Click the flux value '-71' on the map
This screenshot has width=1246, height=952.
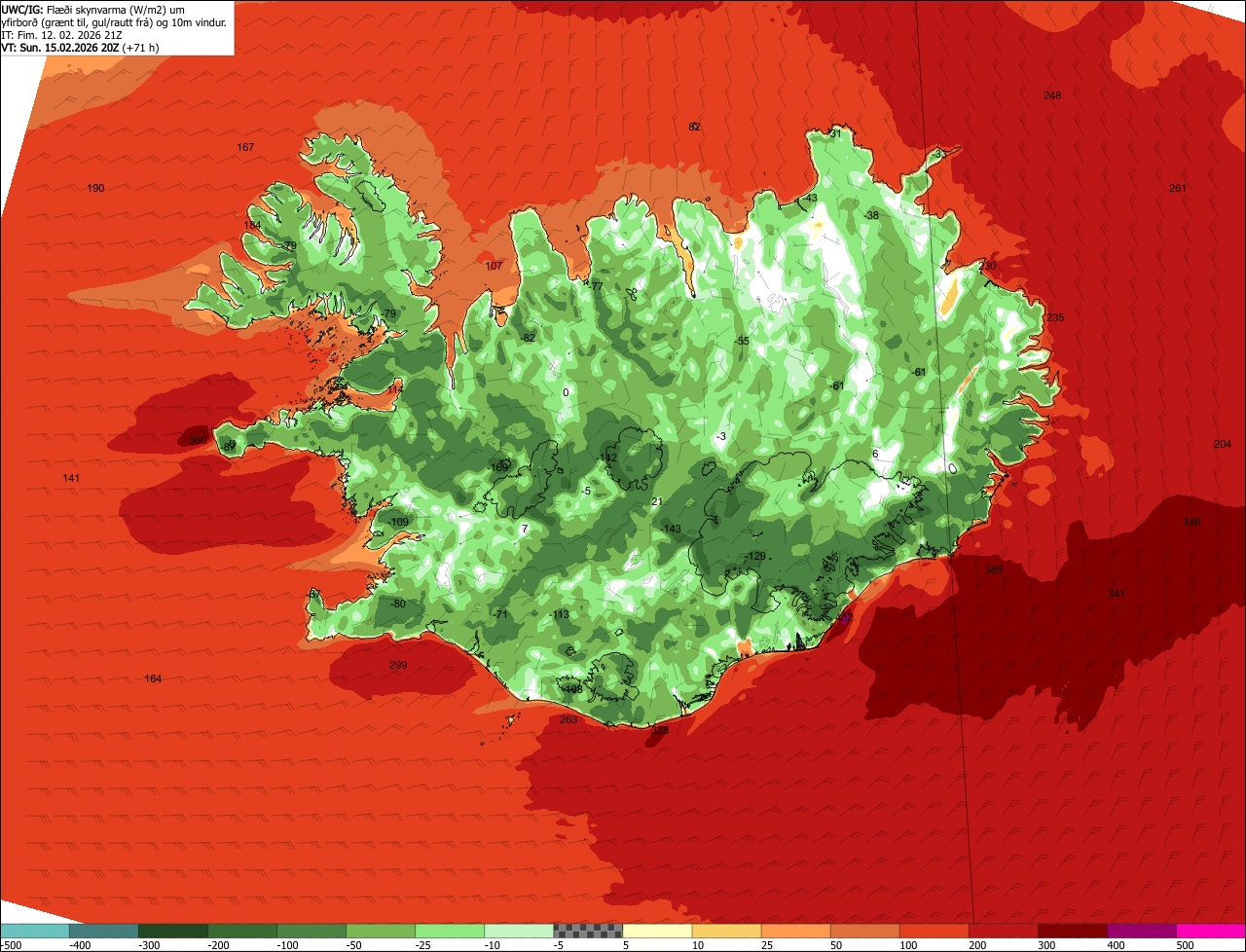coord(501,614)
